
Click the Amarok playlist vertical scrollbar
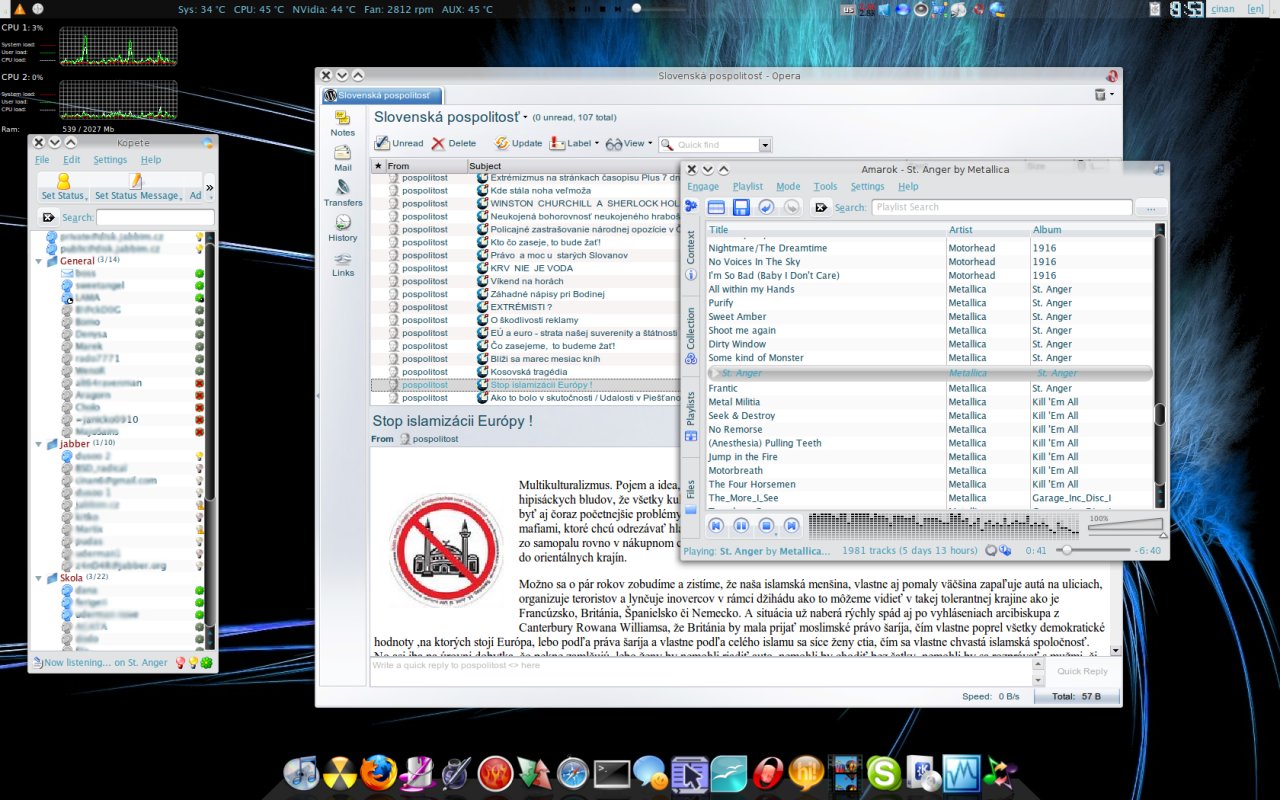1160,366
